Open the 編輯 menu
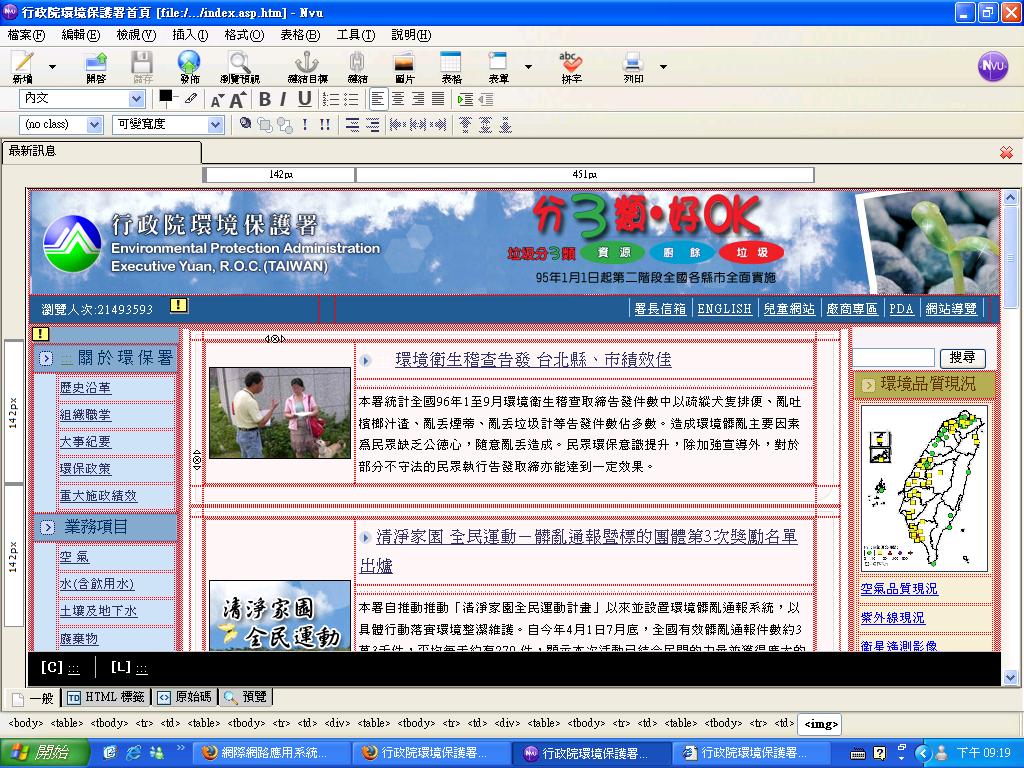 pyautogui.click(x=80, y=35)
